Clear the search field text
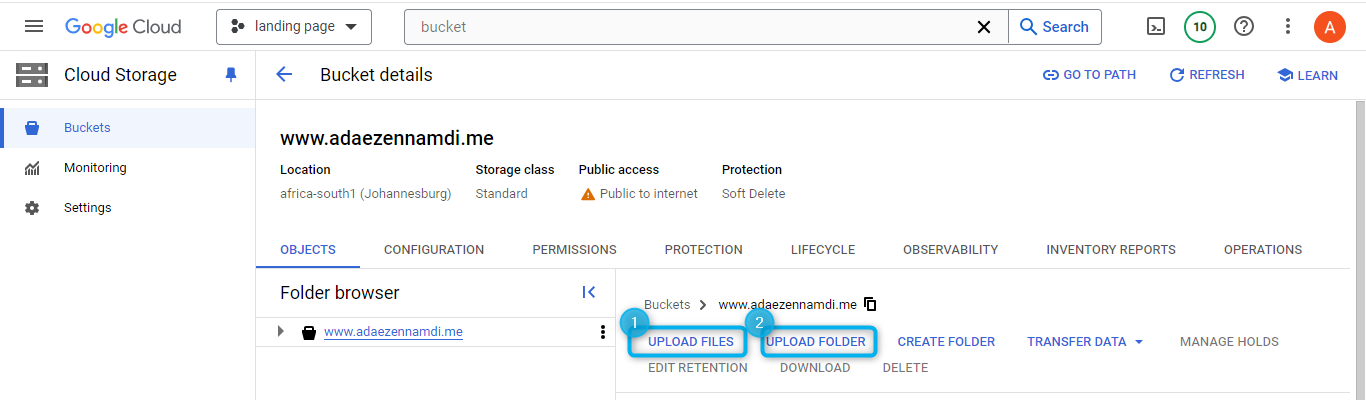 pos(984,27)
